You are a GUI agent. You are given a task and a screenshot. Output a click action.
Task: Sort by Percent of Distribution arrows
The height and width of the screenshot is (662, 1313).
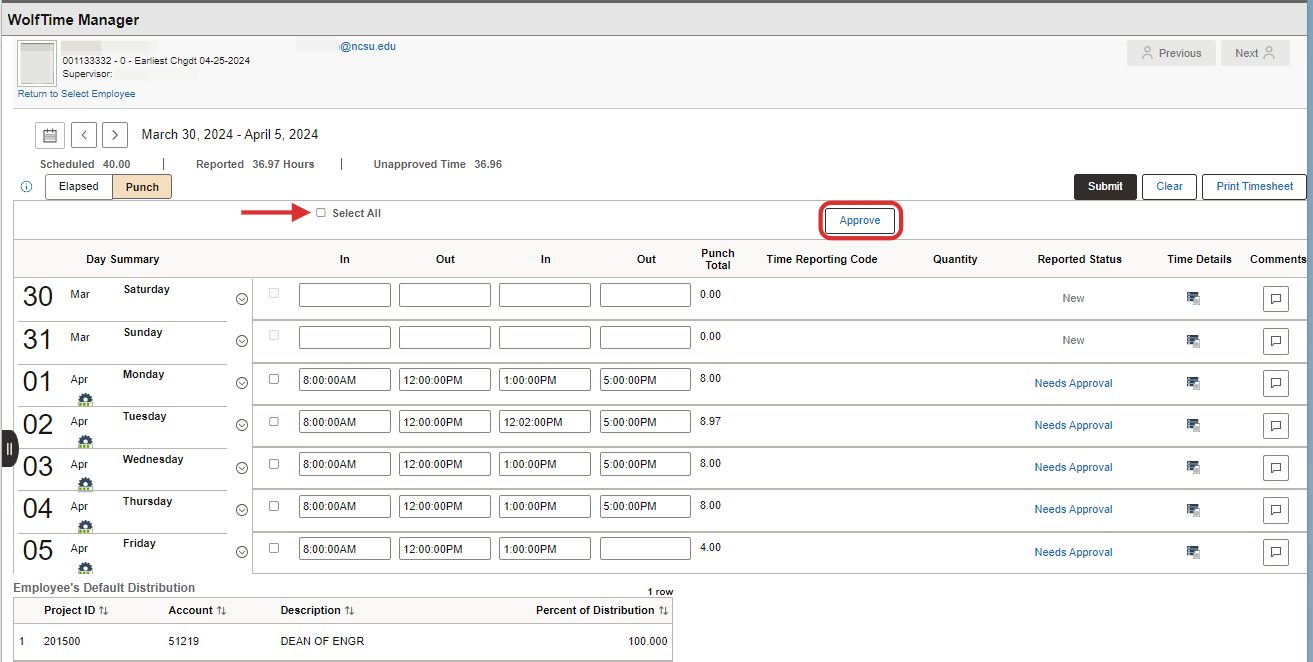[663, 610]
